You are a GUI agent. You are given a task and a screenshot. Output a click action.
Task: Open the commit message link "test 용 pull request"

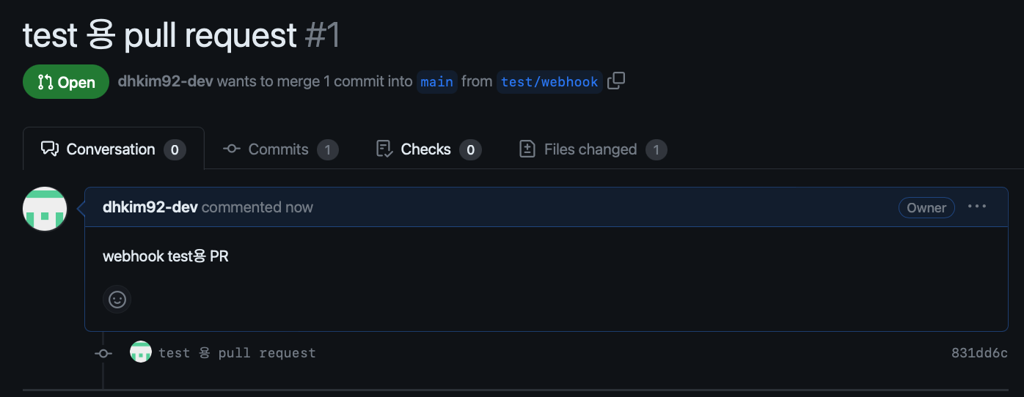pos(237,353)
